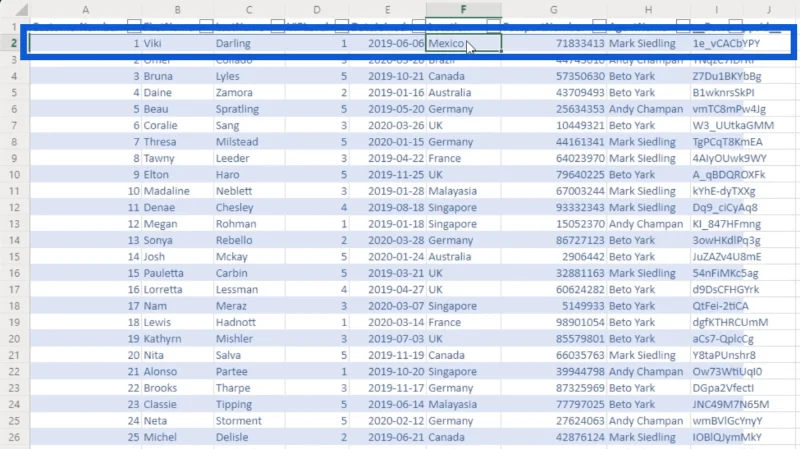Select column E header

388,10
